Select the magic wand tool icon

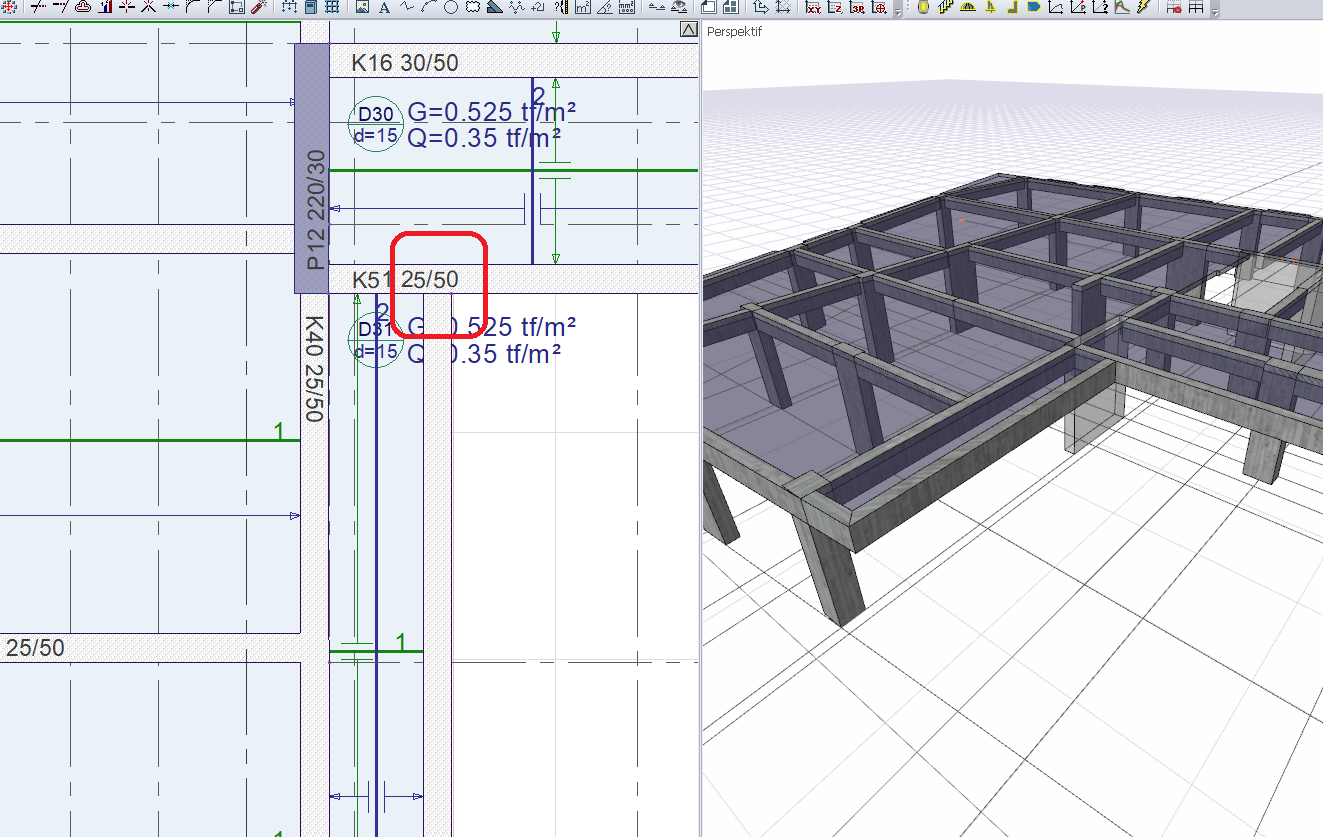coord(258,7)
